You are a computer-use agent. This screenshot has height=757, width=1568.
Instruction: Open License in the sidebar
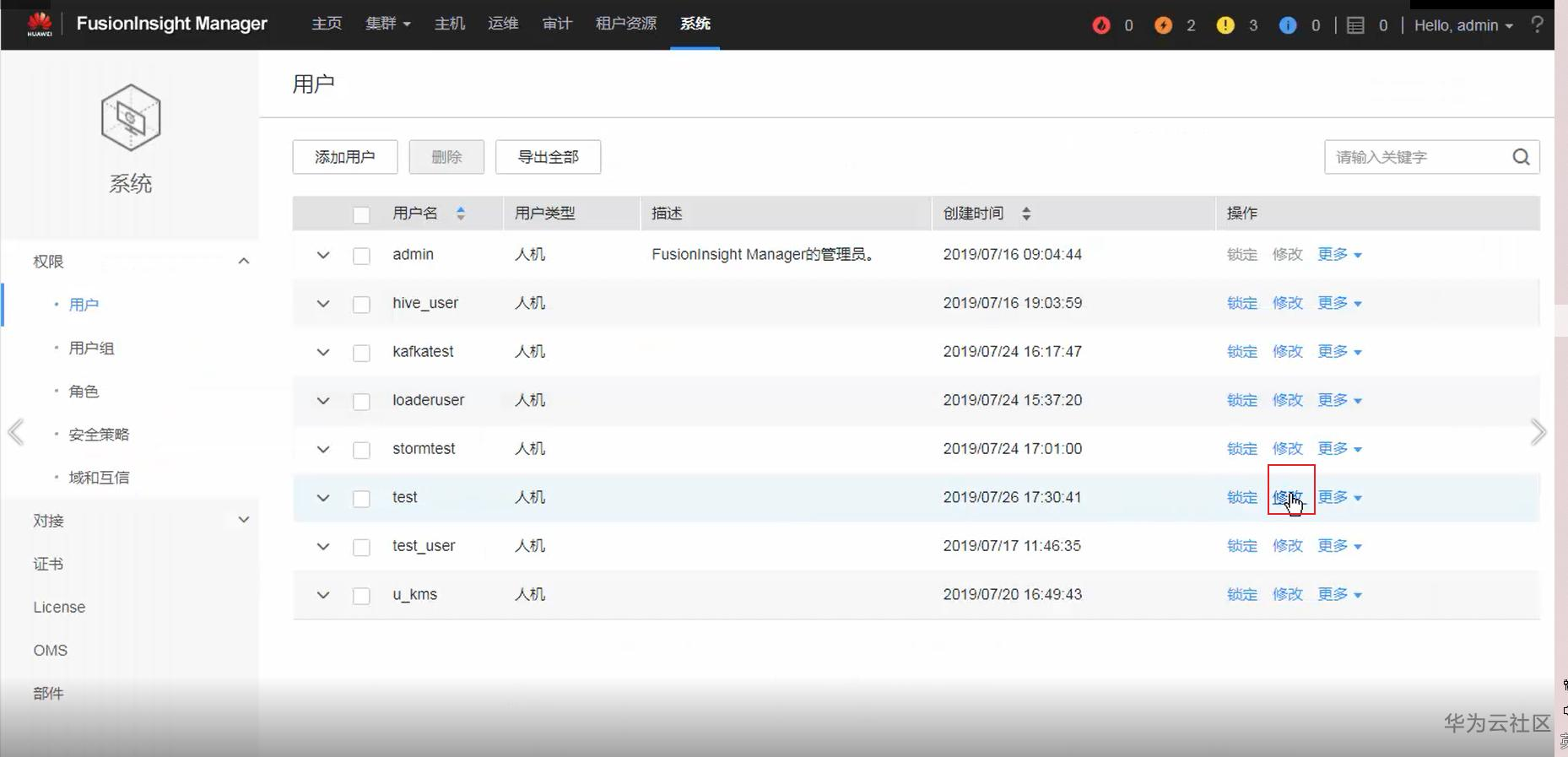point(59,607)
